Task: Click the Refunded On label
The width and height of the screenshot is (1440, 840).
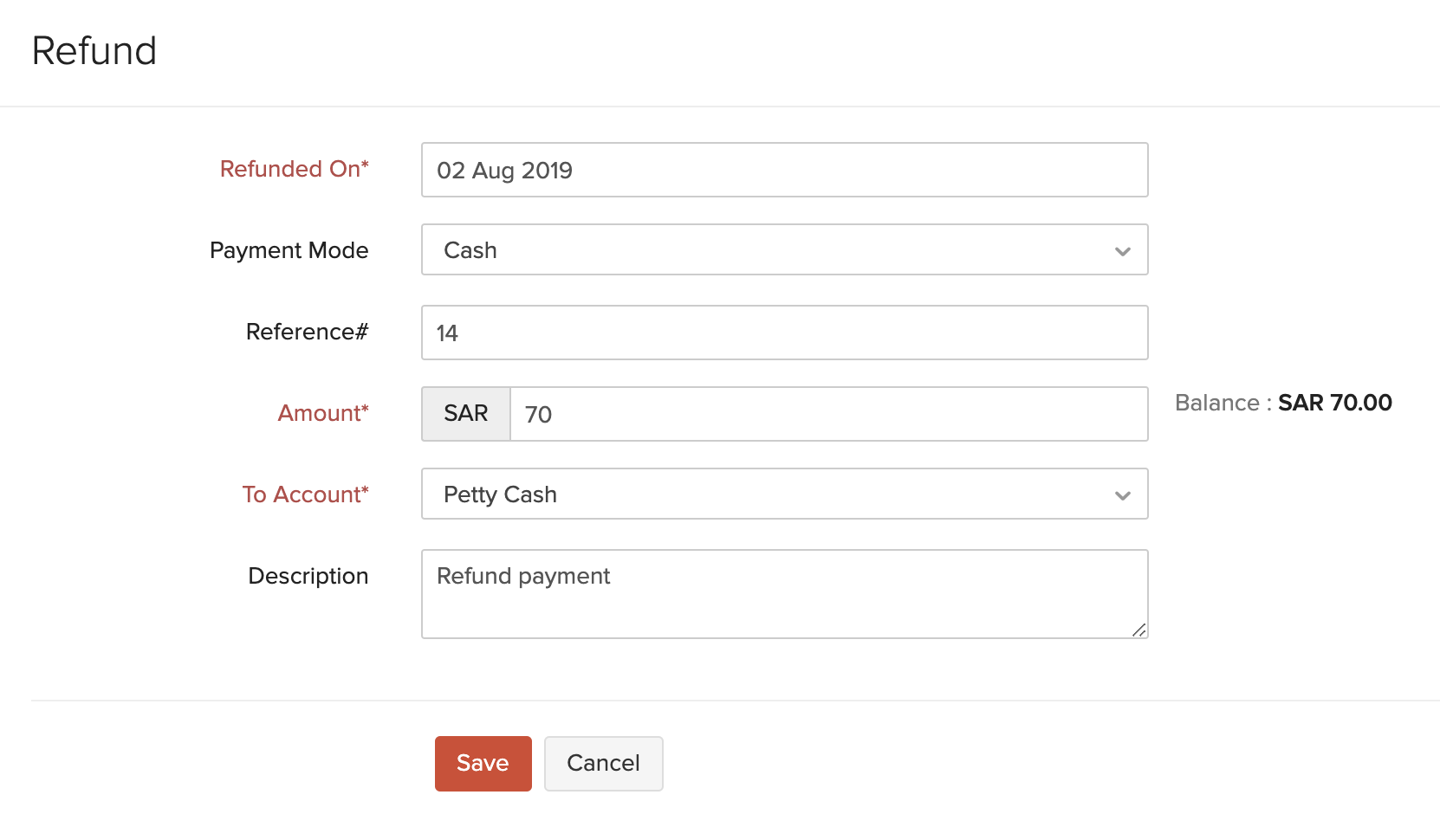Action: (295, 169)
